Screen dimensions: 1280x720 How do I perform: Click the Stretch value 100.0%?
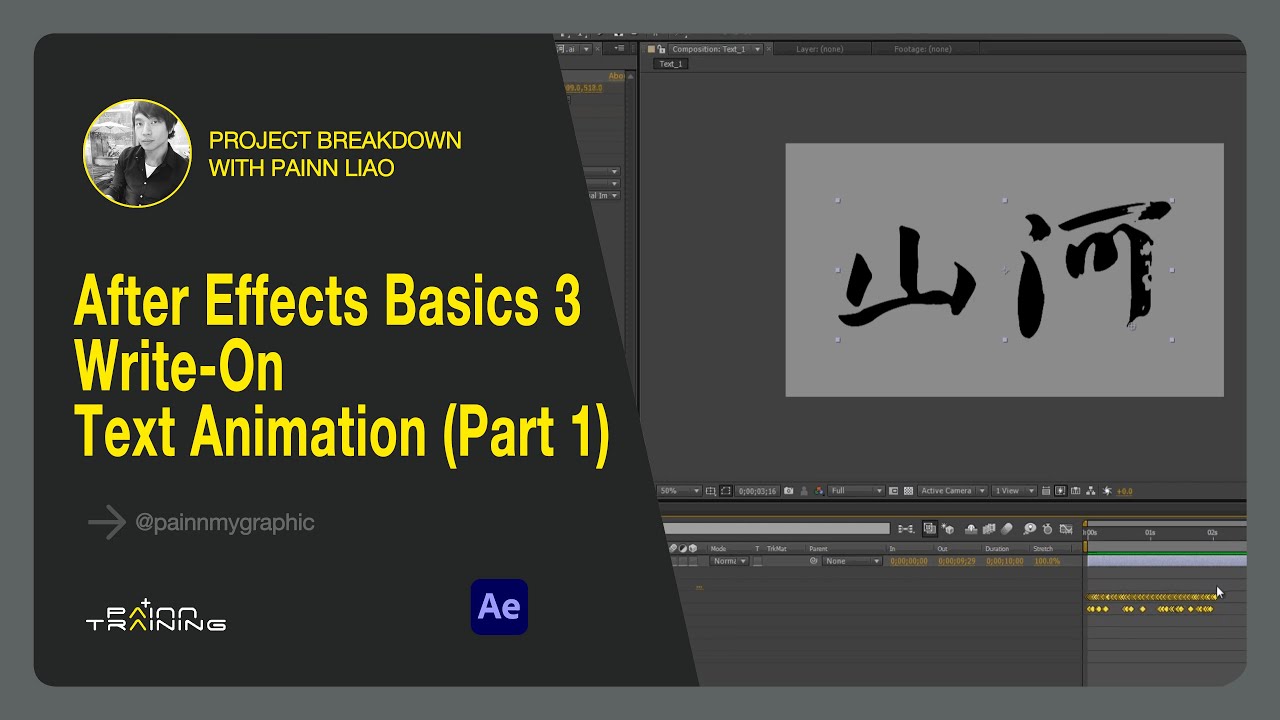[x=1047, y=561]
